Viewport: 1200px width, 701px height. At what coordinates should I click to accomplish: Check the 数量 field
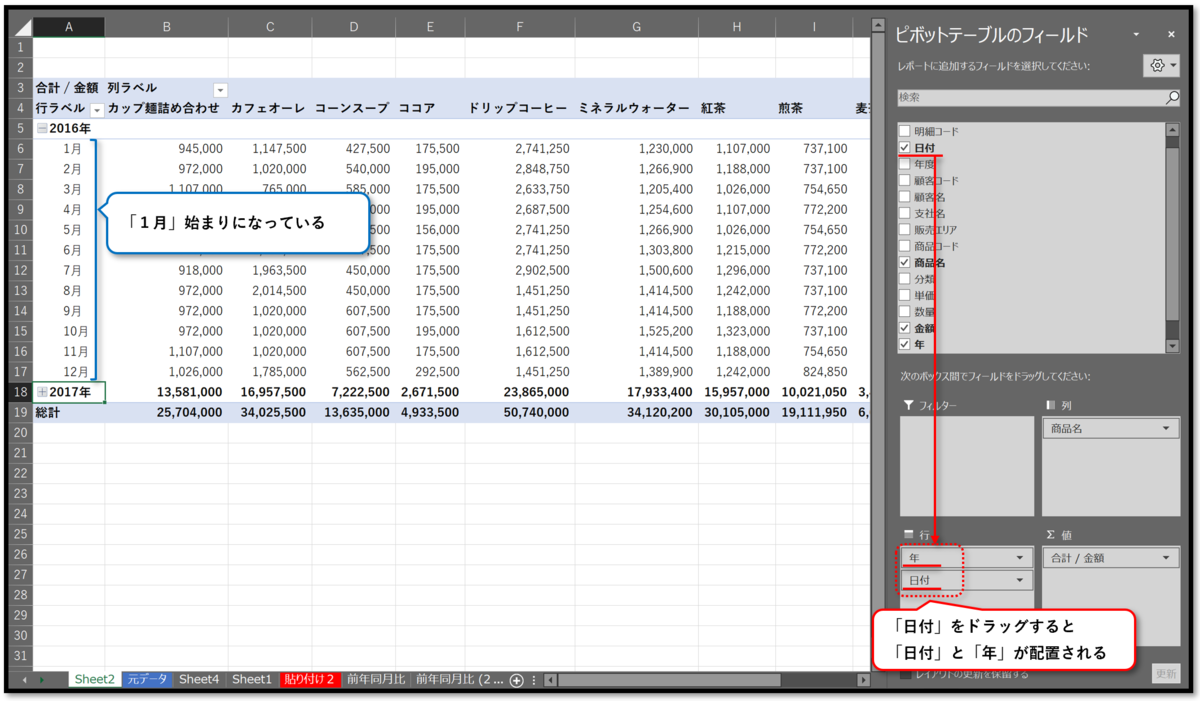905,311
